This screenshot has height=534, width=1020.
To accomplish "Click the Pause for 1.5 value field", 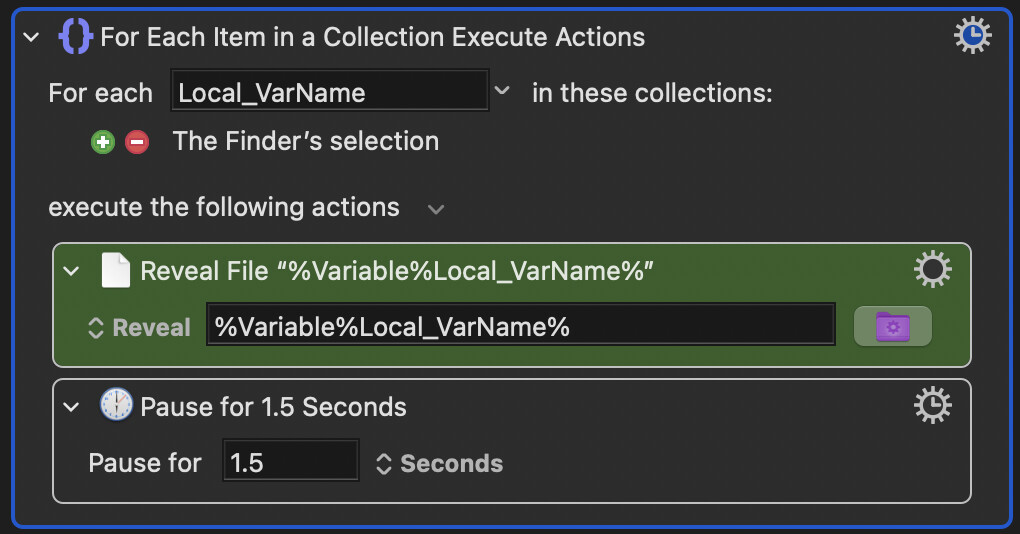I will 291,461.
